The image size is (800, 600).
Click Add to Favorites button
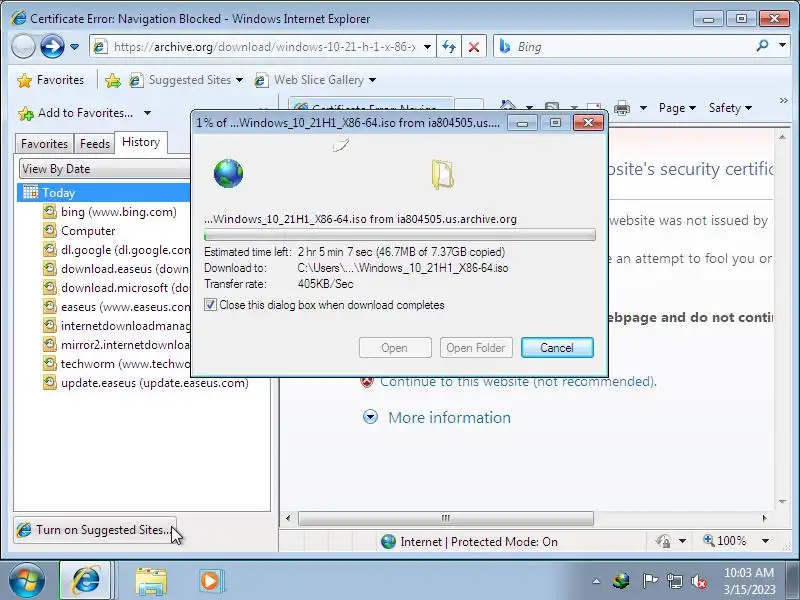click(x=76, y=113)
